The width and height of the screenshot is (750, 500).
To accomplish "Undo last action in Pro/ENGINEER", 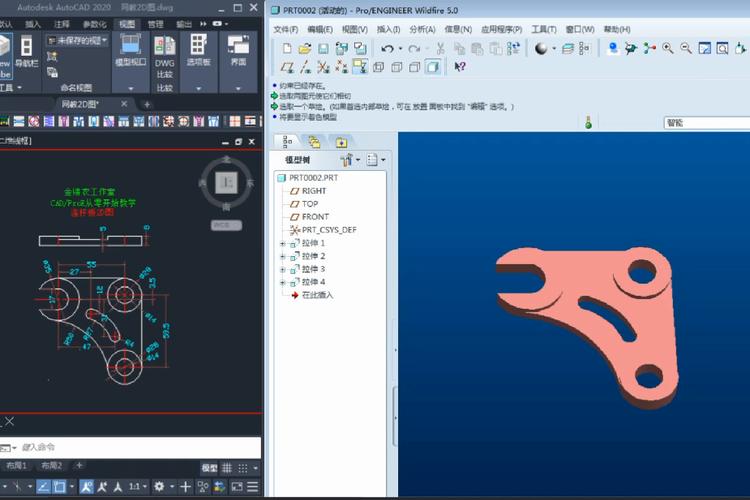I will (387, 48).
